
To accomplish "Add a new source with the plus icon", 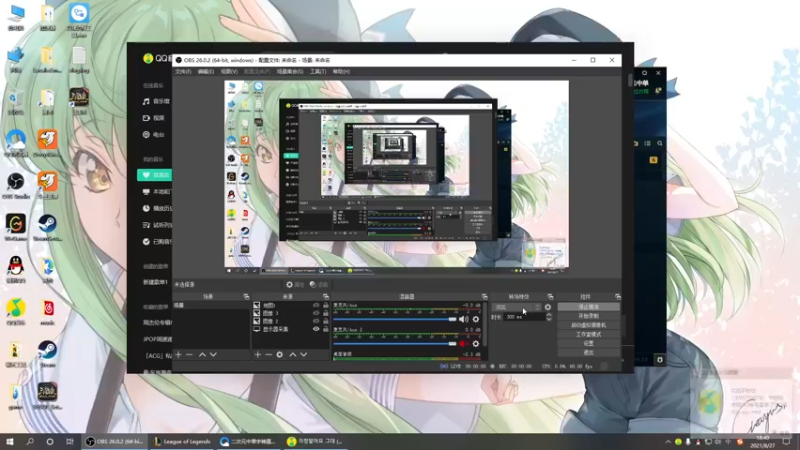I will [x=258, y=354].
